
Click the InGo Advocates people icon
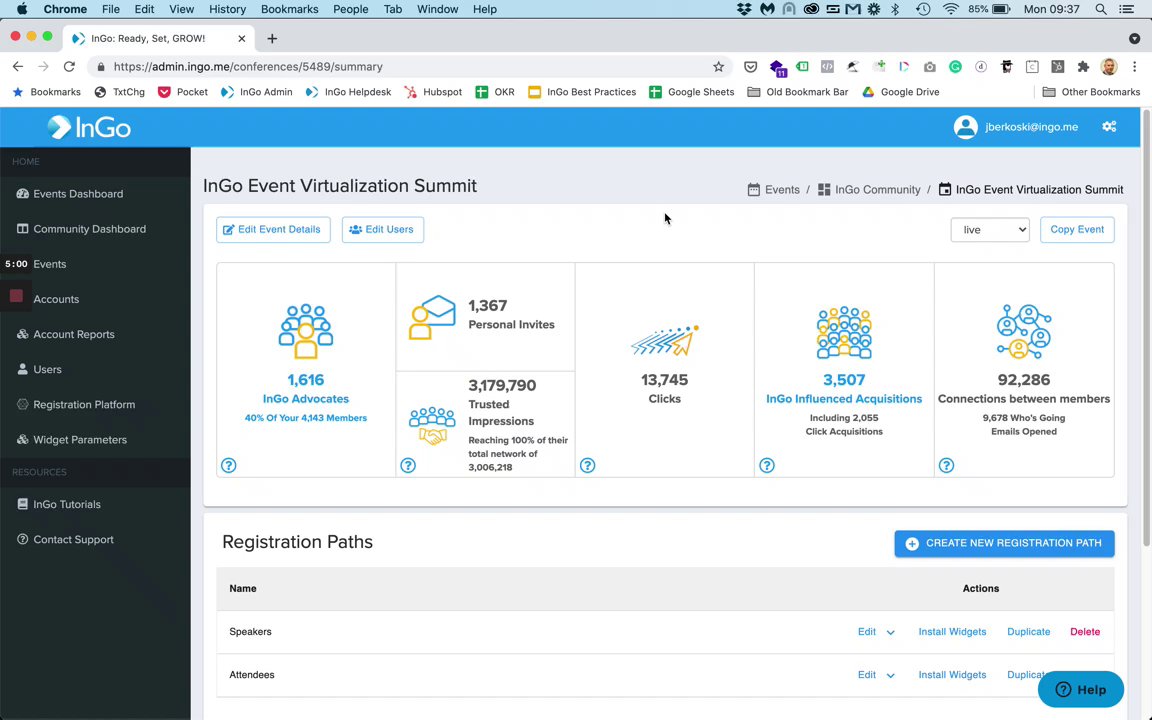tap(306, 331)
